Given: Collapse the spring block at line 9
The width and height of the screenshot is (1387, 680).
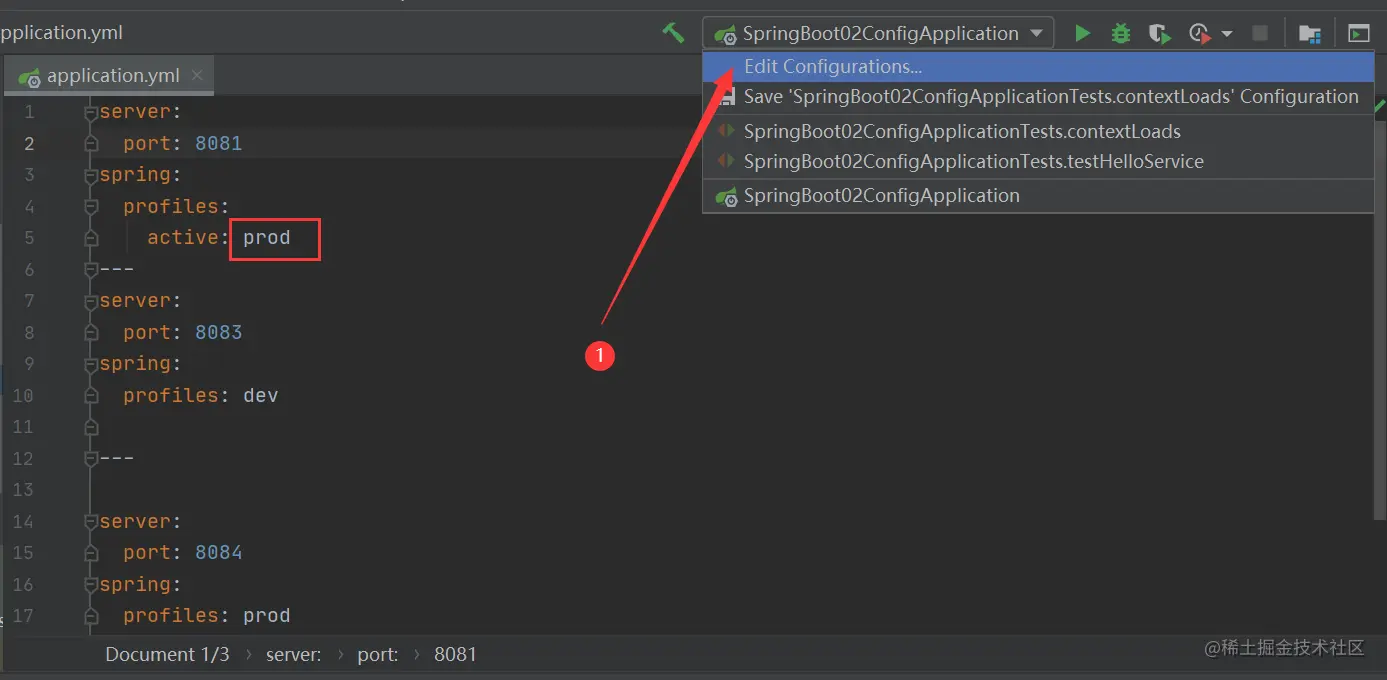Looking at the screenshot, I should 91,364.
